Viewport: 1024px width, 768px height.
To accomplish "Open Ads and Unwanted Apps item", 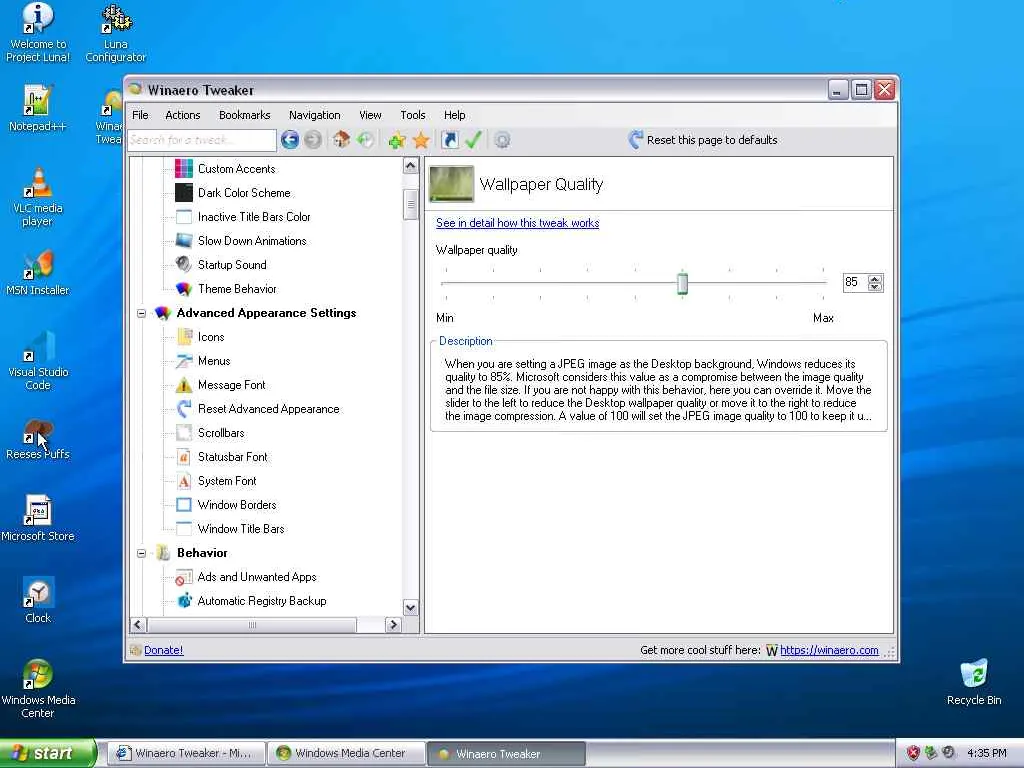I will point(257,577).
